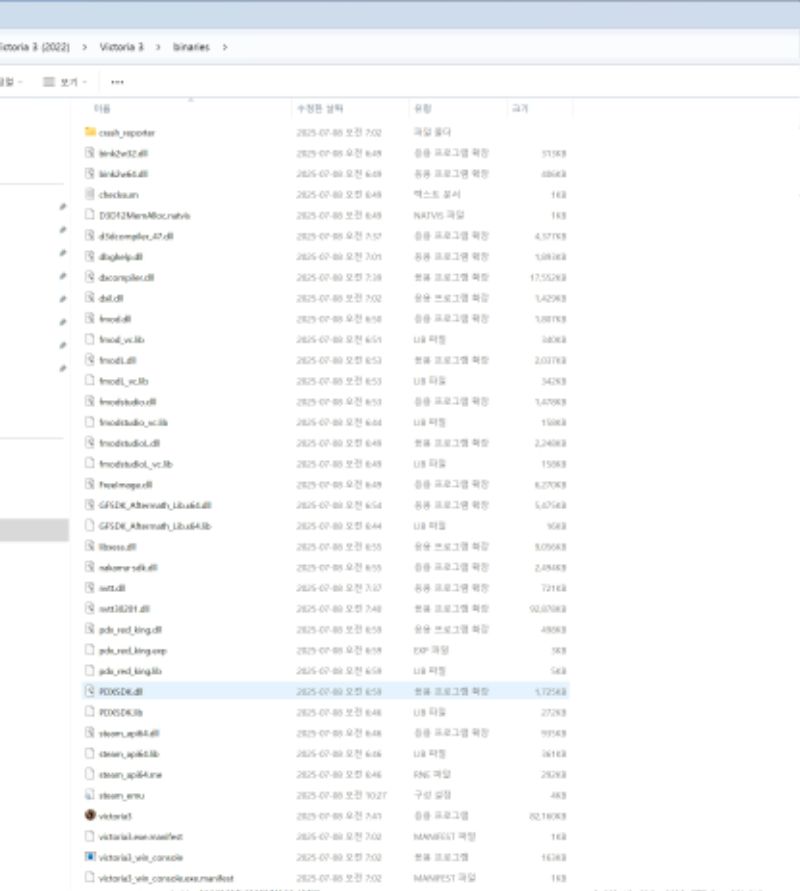Viewport: 800px width, 891px height.
Task: Select the D3D12MemAlloc.natvis file icon
Action: point(90,215)
